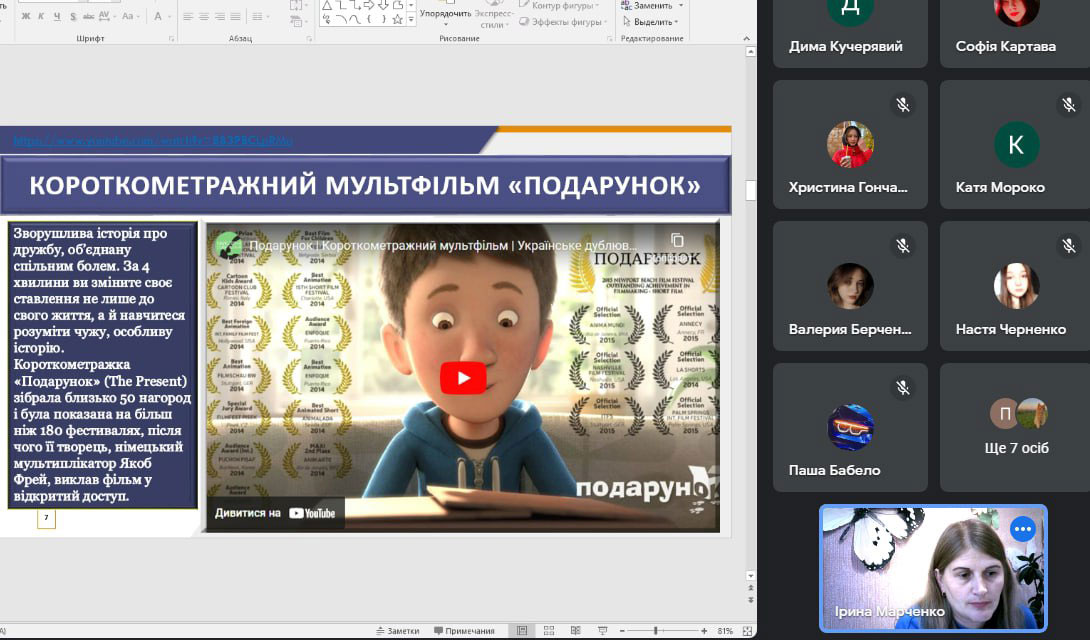Switch to Normal view
Viewport: 1090px width, 640px height.
521,630
